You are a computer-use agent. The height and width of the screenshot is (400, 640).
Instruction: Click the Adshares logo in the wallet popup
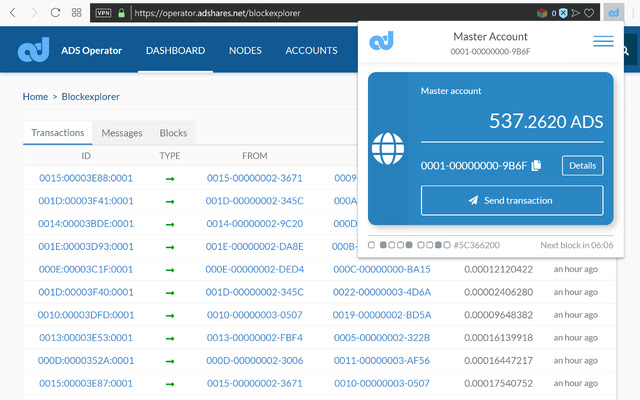pos(381,42)
